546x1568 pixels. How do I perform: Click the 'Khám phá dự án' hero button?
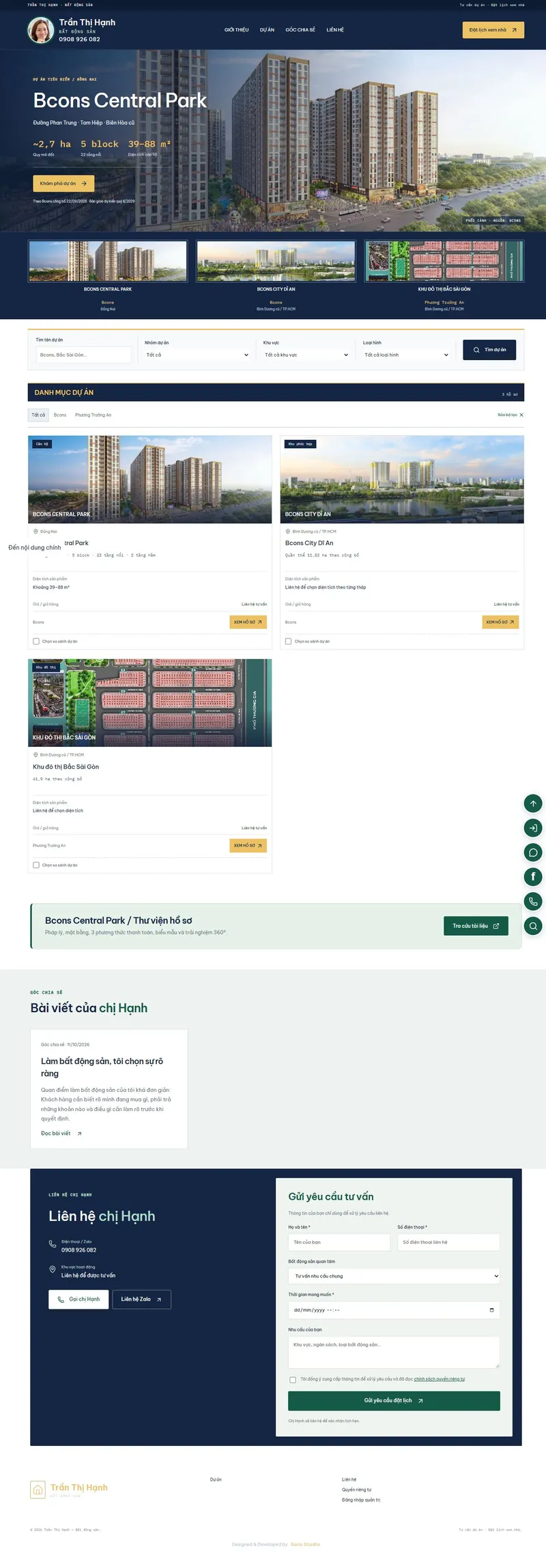pyautogui.click(x=63, y=183)
